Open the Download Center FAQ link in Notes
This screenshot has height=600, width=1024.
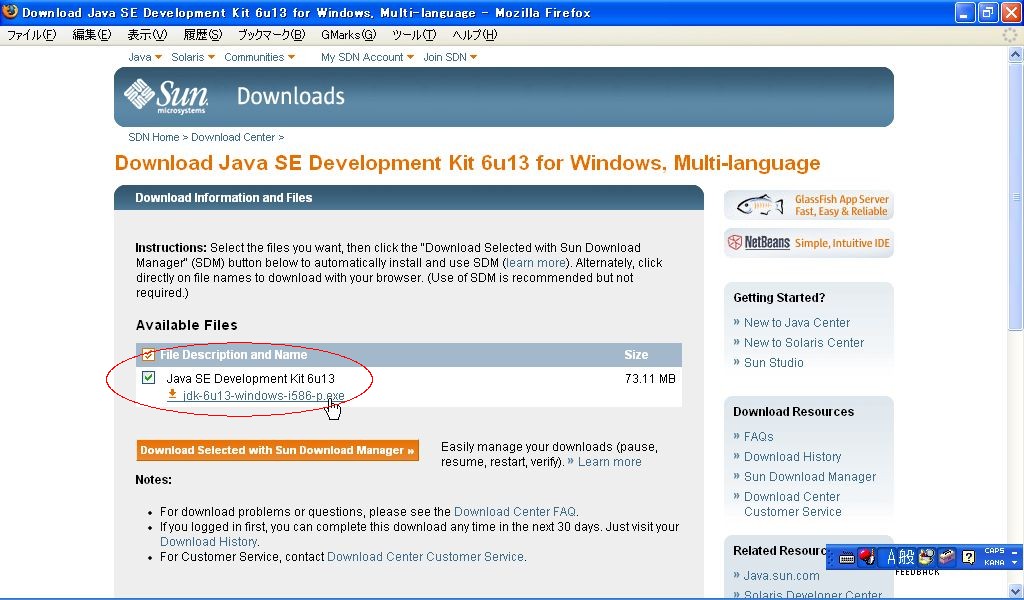515,511
